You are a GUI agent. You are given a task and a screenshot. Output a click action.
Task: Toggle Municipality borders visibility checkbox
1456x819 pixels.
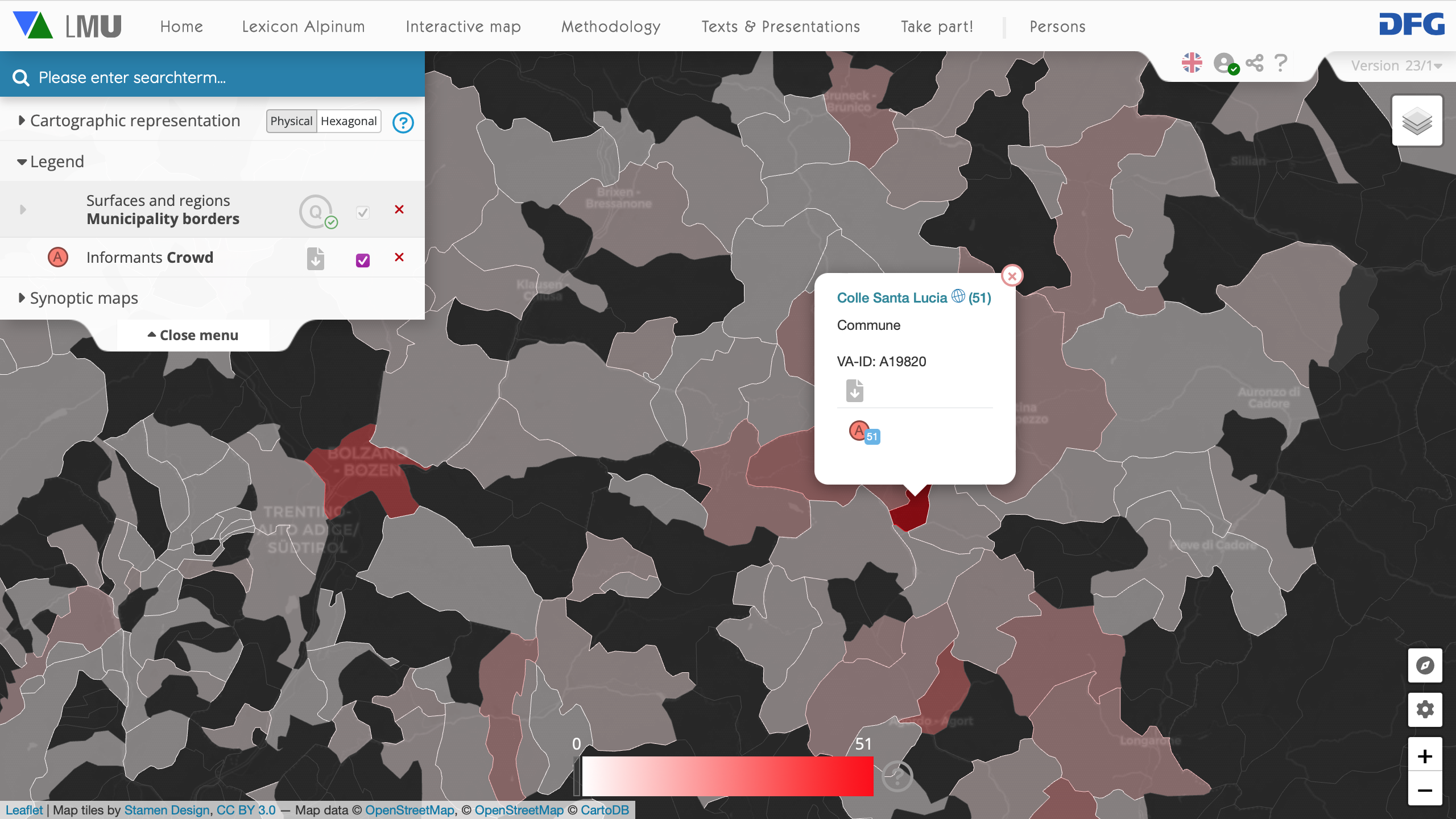tap(363, 212)
